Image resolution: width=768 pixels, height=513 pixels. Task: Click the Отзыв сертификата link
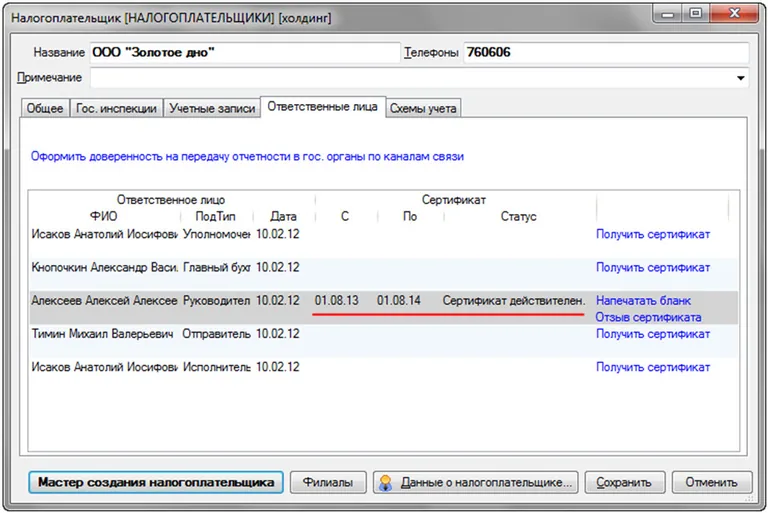pos(648,317)
